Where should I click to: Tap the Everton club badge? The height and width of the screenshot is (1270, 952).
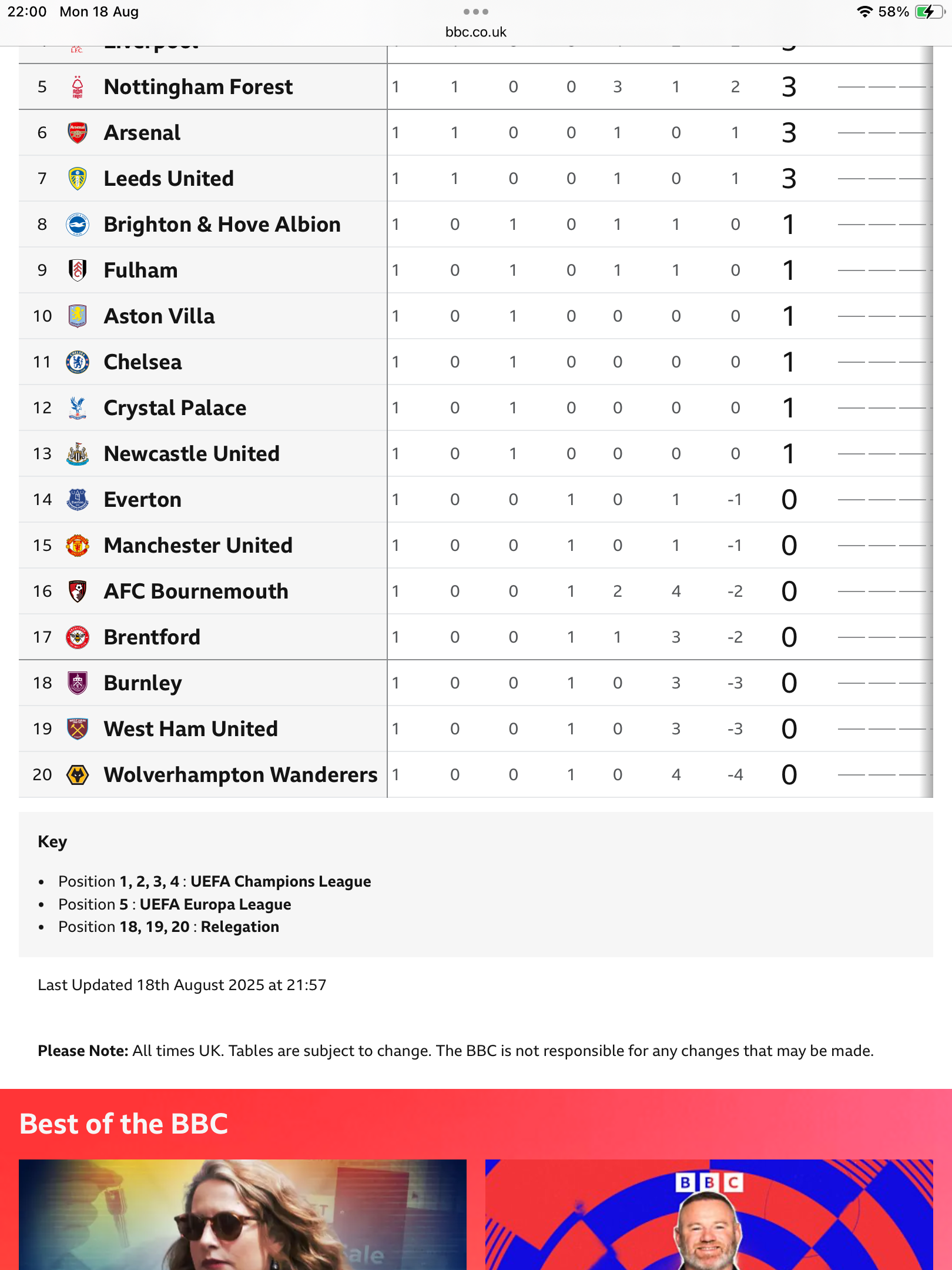pos(78,500)
